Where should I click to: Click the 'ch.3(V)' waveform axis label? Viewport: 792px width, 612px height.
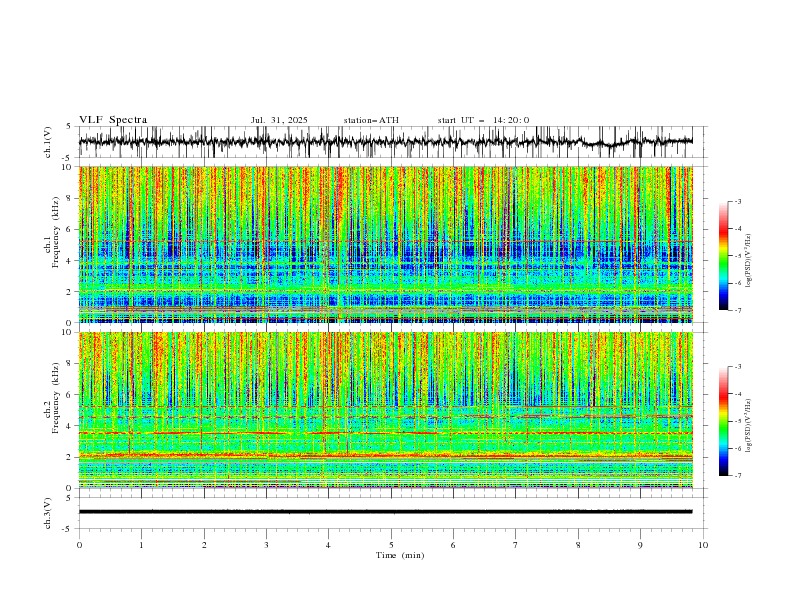[48, 513]
